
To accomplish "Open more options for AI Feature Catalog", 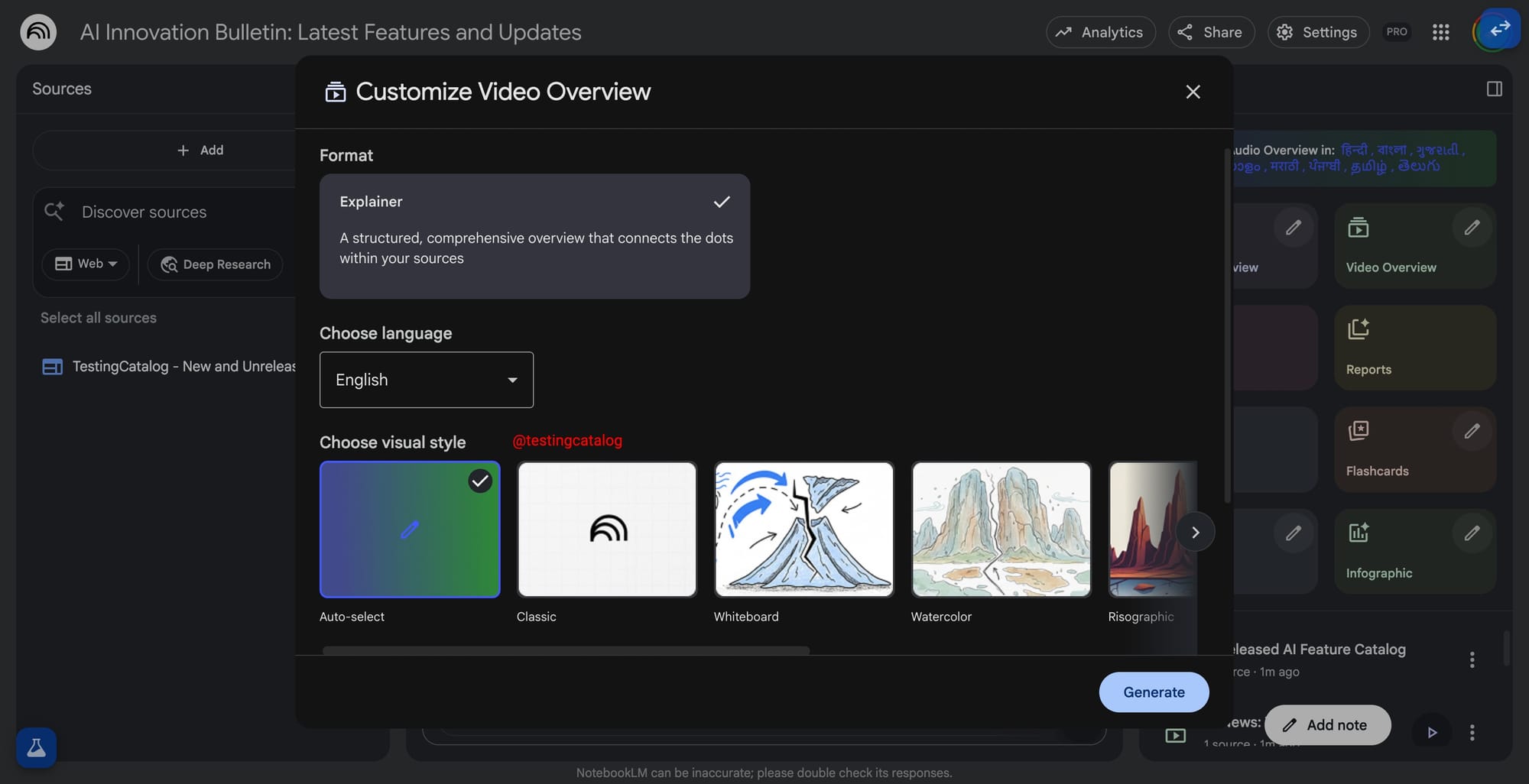I will [x=1472, y=660].
